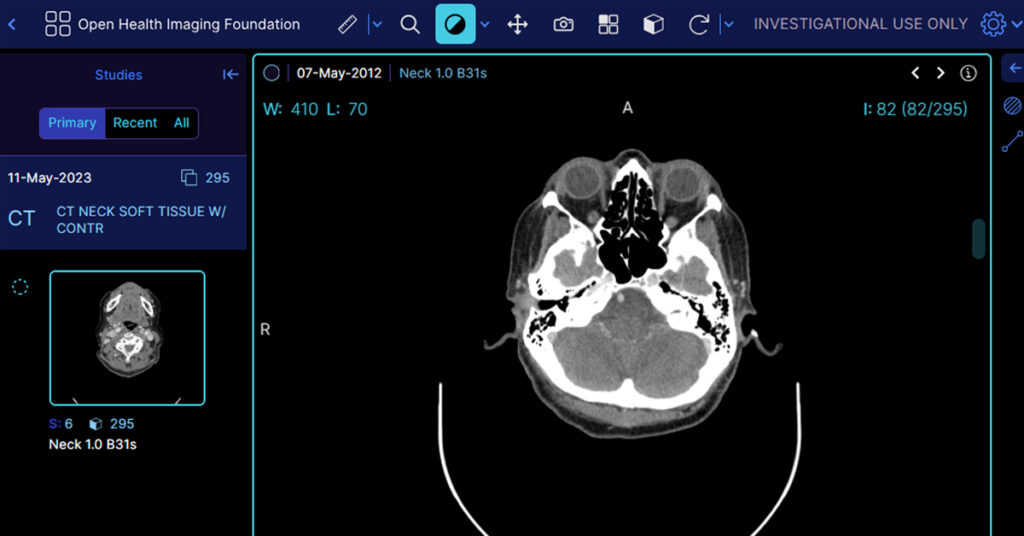This screenshot has height=536, width=1024.
Task: Switch to the All studies tab
Action: (x=181, y=123)
